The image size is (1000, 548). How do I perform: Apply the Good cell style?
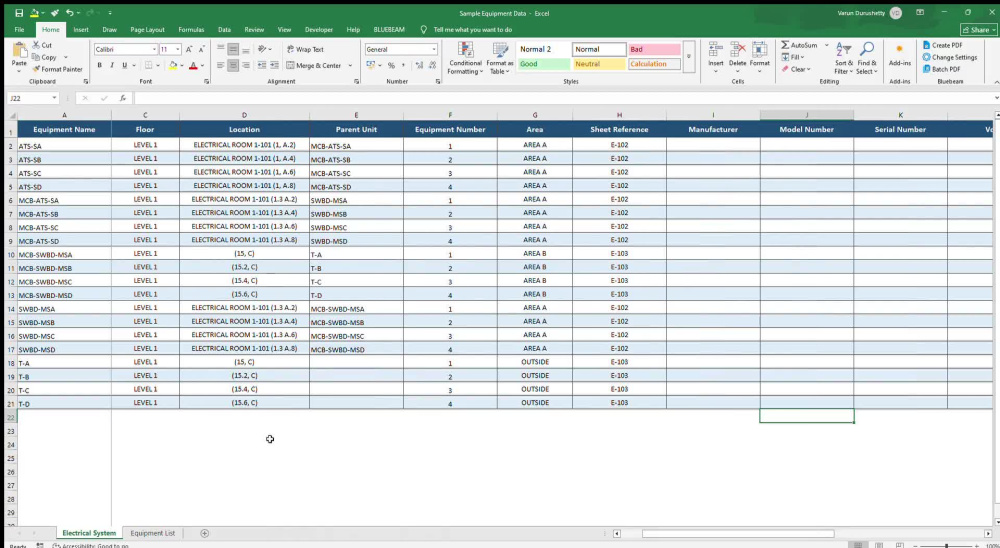[x=543, y=64]
